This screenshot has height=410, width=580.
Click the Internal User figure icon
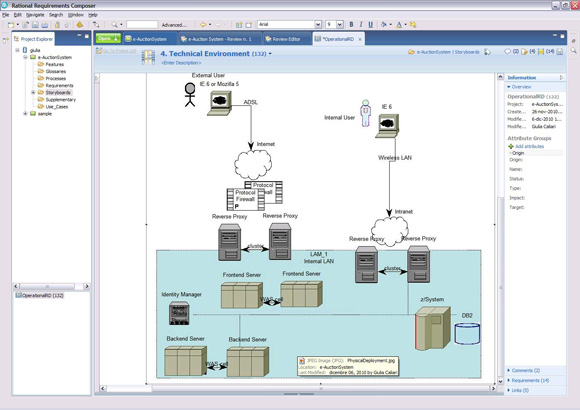click(365, 113)
